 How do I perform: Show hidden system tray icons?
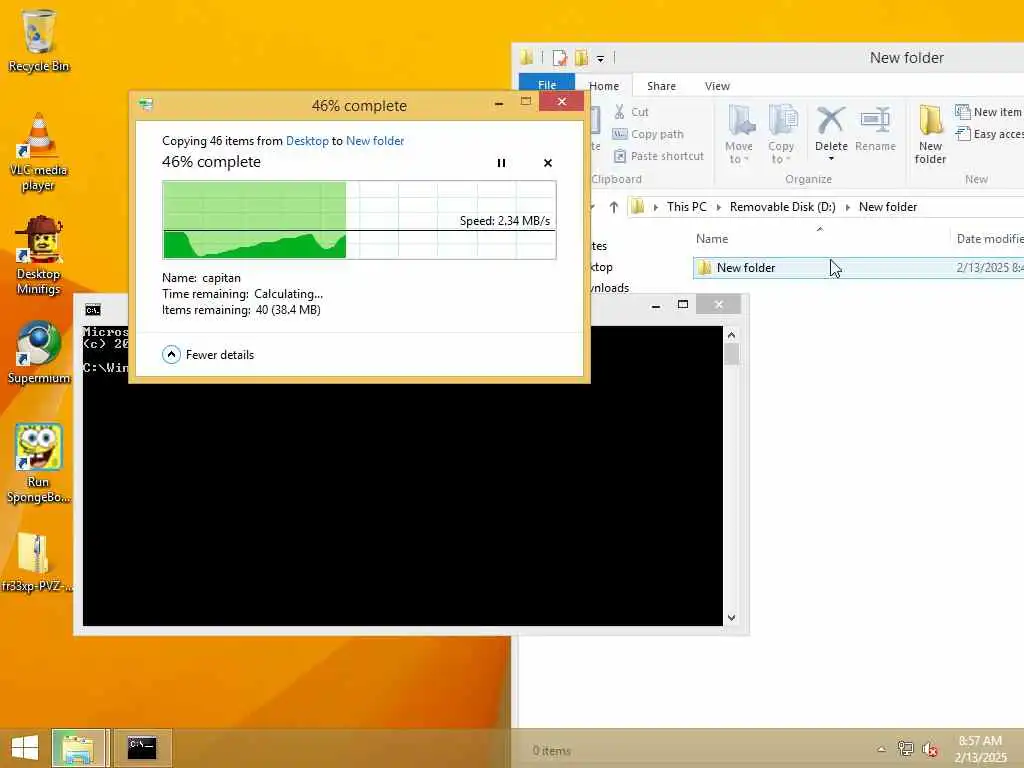882,749
